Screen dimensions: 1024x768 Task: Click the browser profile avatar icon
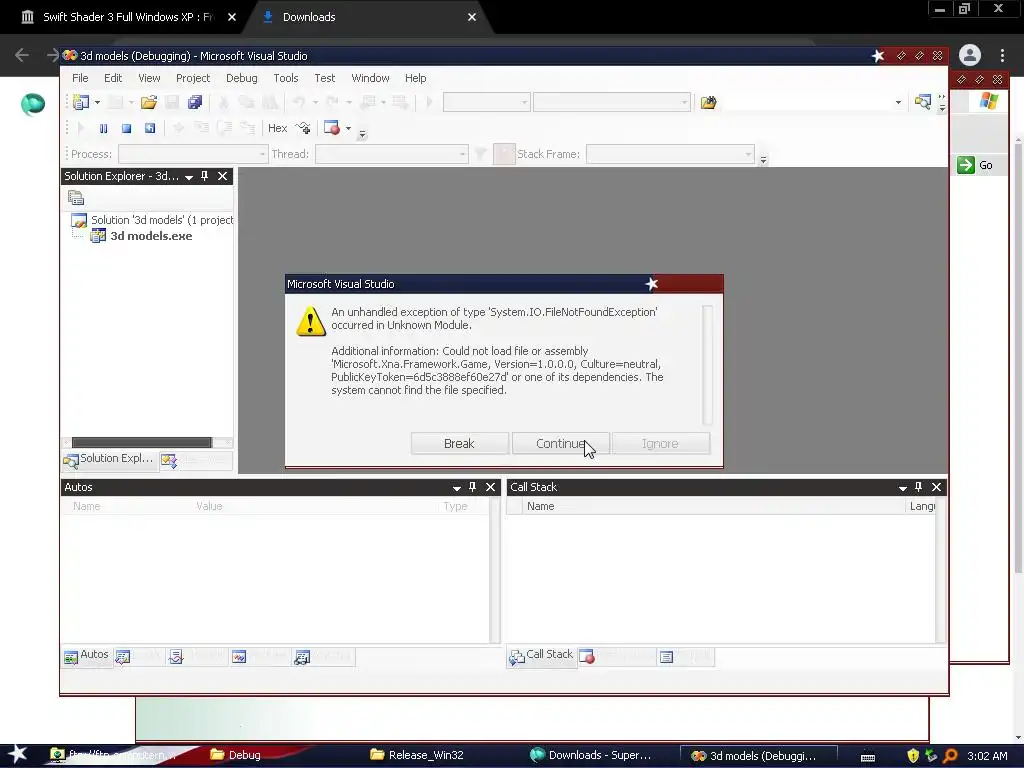tap(970, 55)
